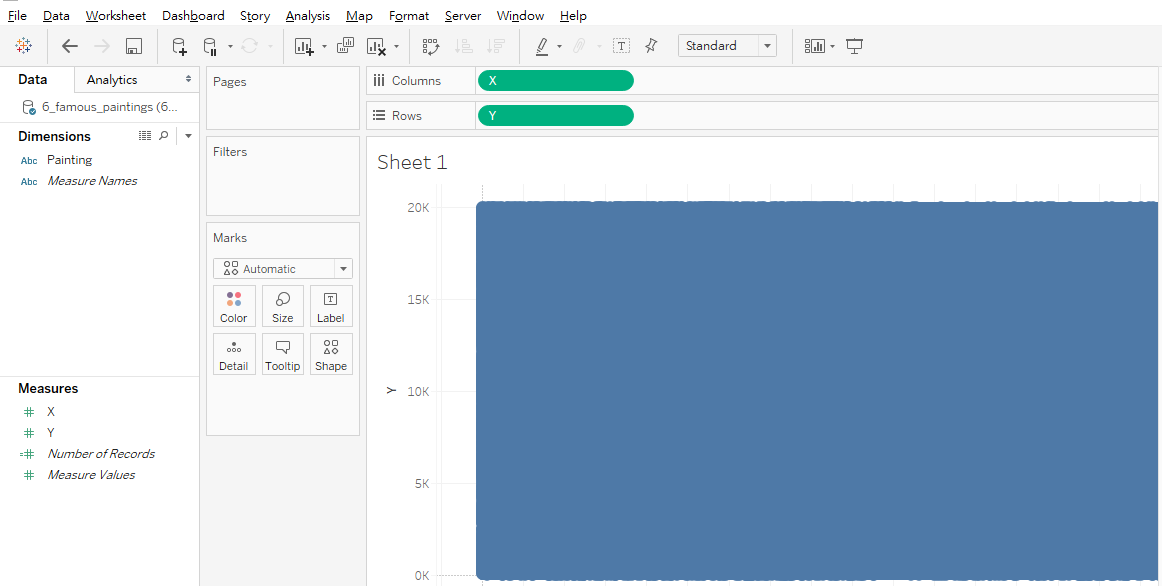The image size is (1162, 586).
Task: Toggle view data as list in Dimensions
Action: tap(144, 135)
